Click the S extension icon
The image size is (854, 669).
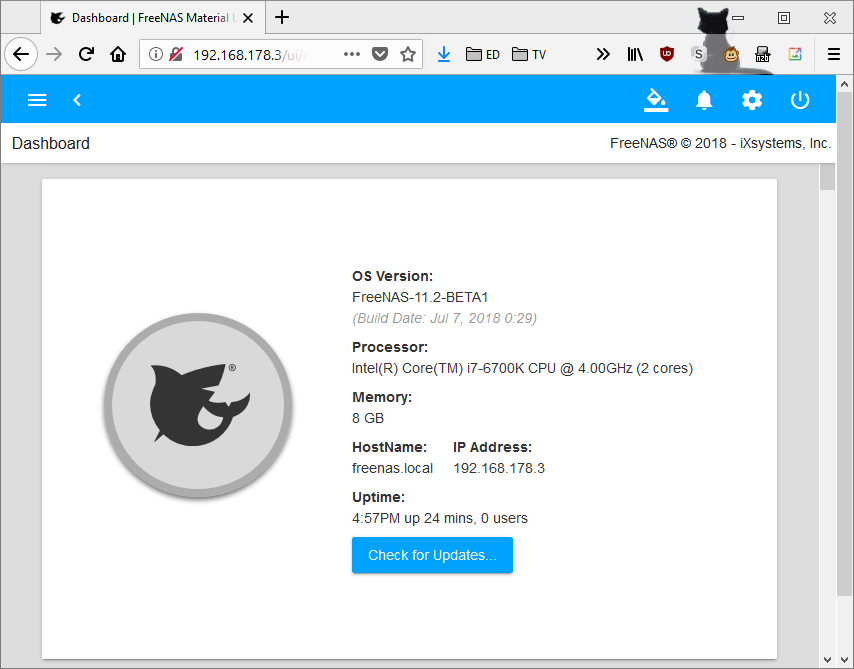[x=698, y=54]
